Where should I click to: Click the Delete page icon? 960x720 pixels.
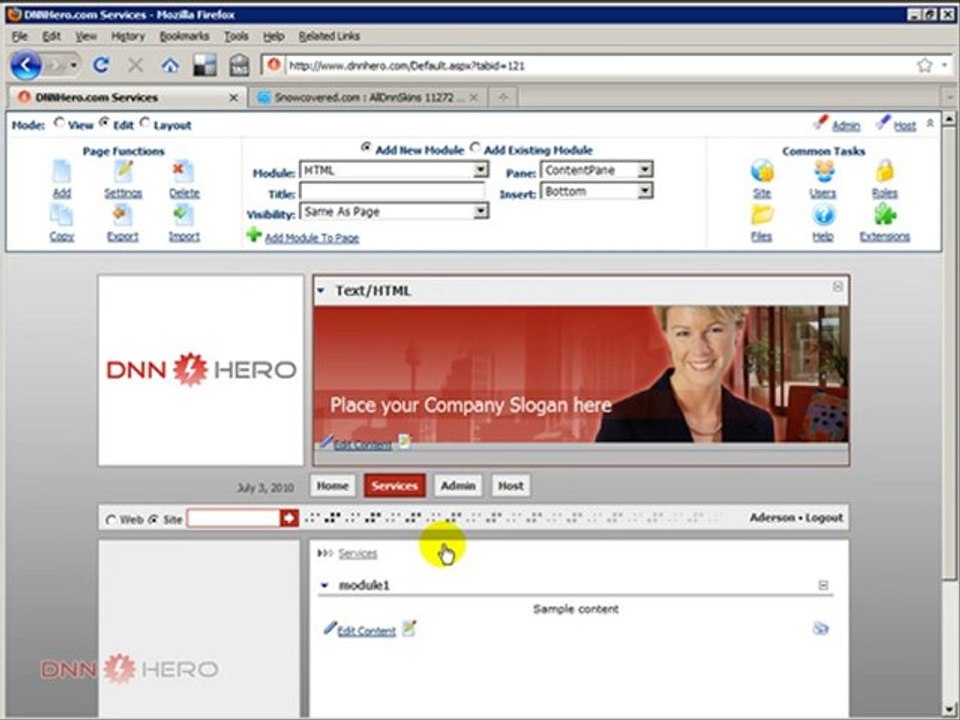183,172
